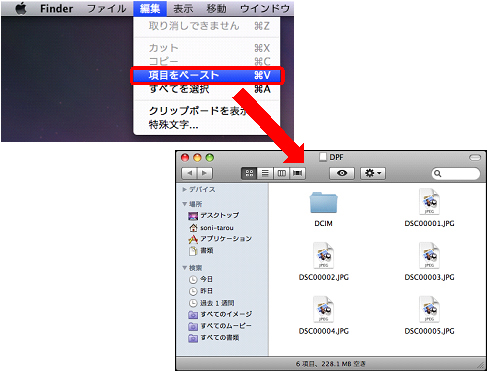
Task: Select すべてのイメージ in the sidebar
Action: click(220, 314)
